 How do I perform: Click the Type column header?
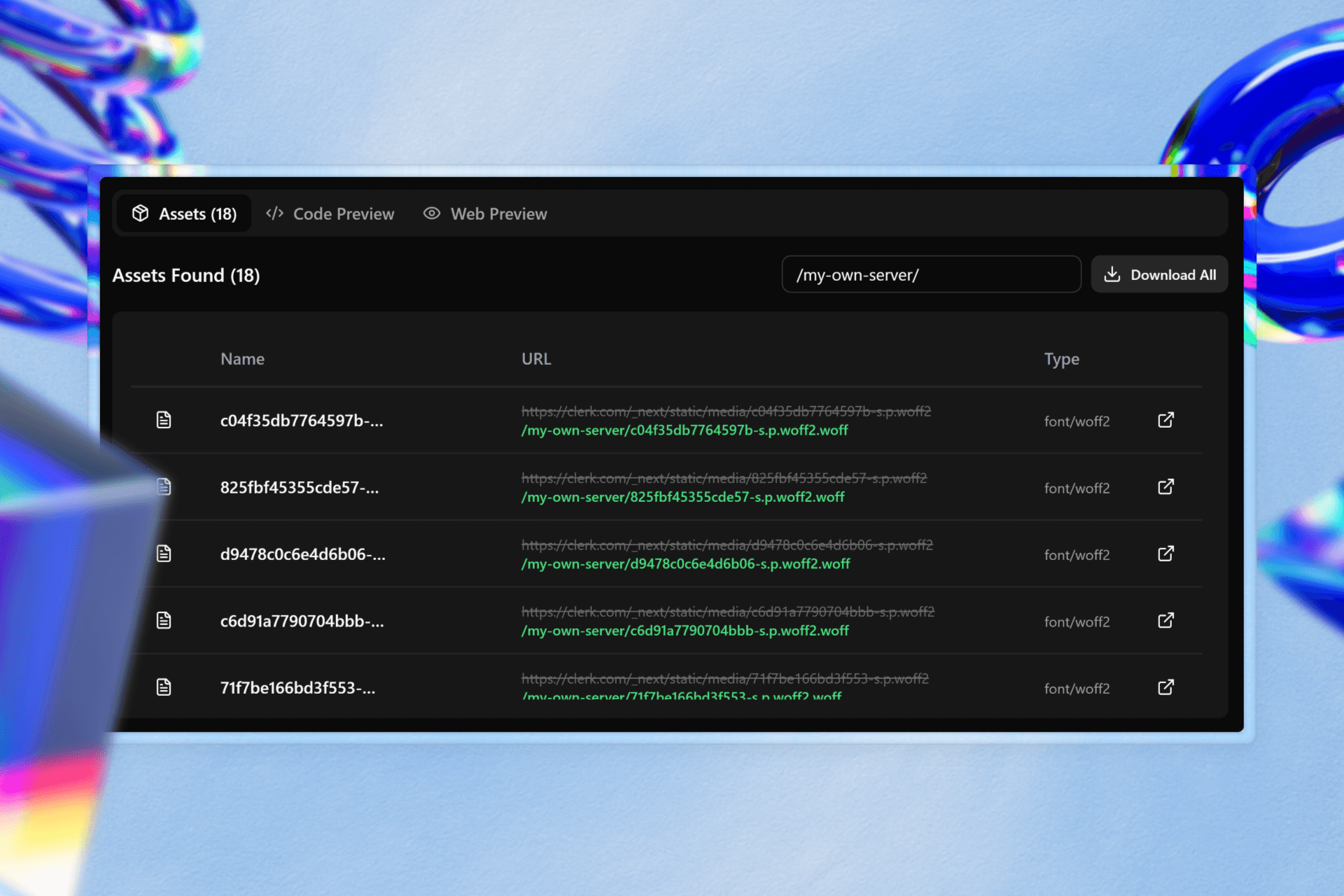[1061, 359]
